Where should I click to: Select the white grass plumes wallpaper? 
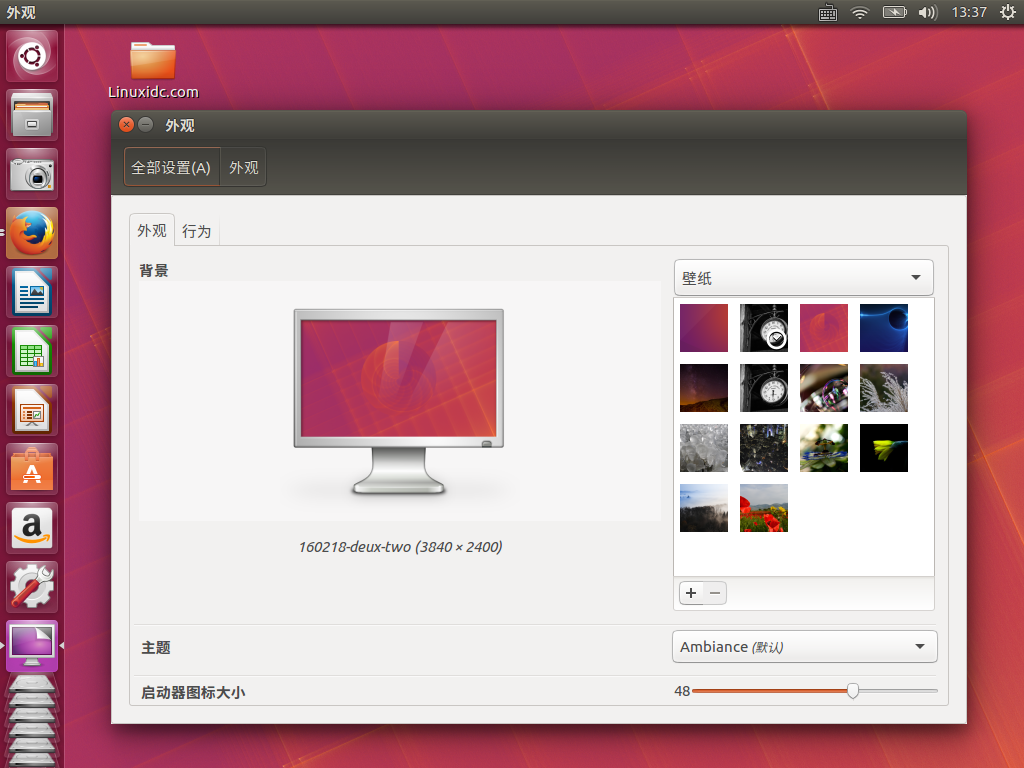[884, 388]
